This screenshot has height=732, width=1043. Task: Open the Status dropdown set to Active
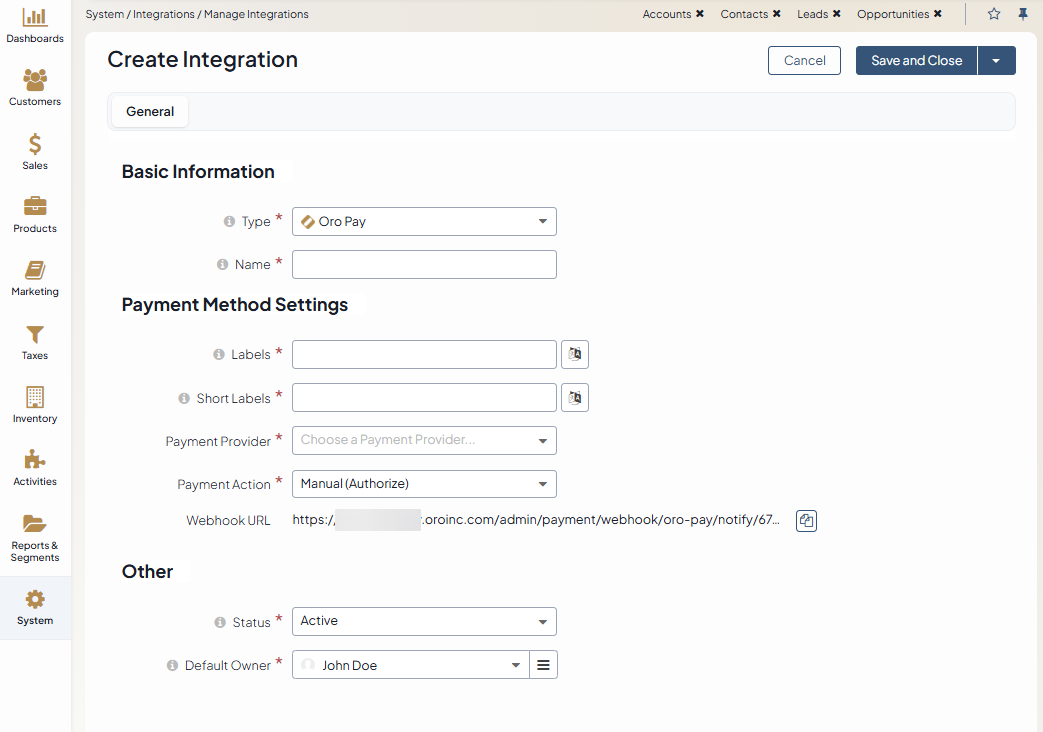pos(424,621)
